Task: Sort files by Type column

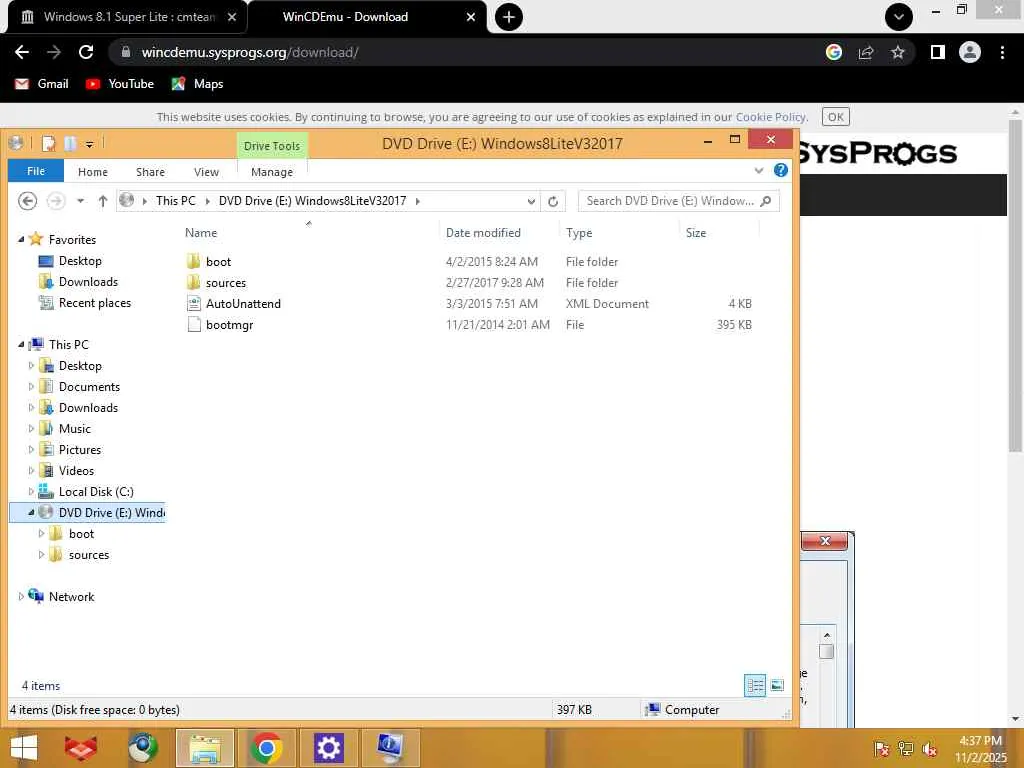Action: pos(579,232)
